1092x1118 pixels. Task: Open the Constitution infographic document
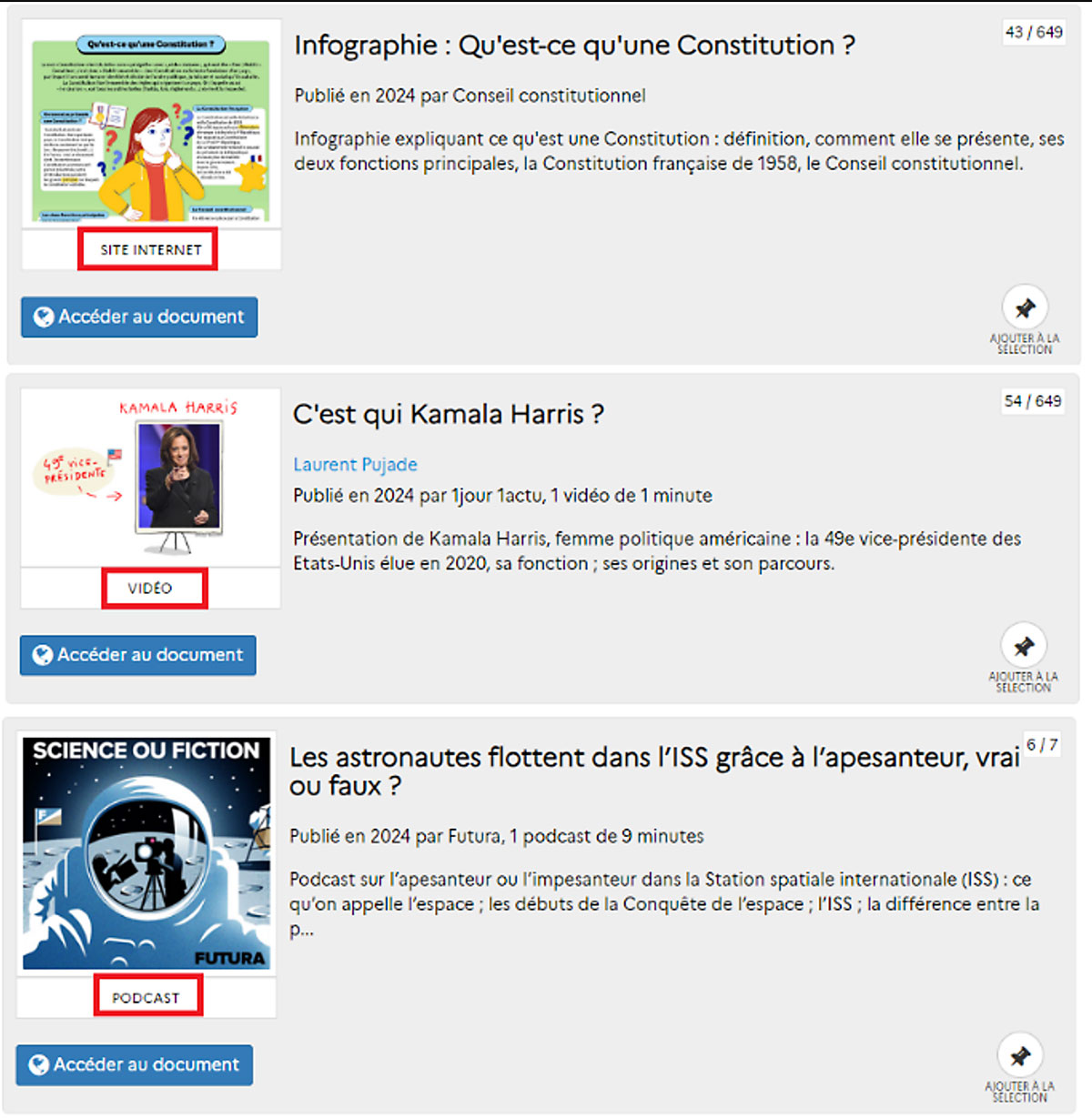pos(139,317)
